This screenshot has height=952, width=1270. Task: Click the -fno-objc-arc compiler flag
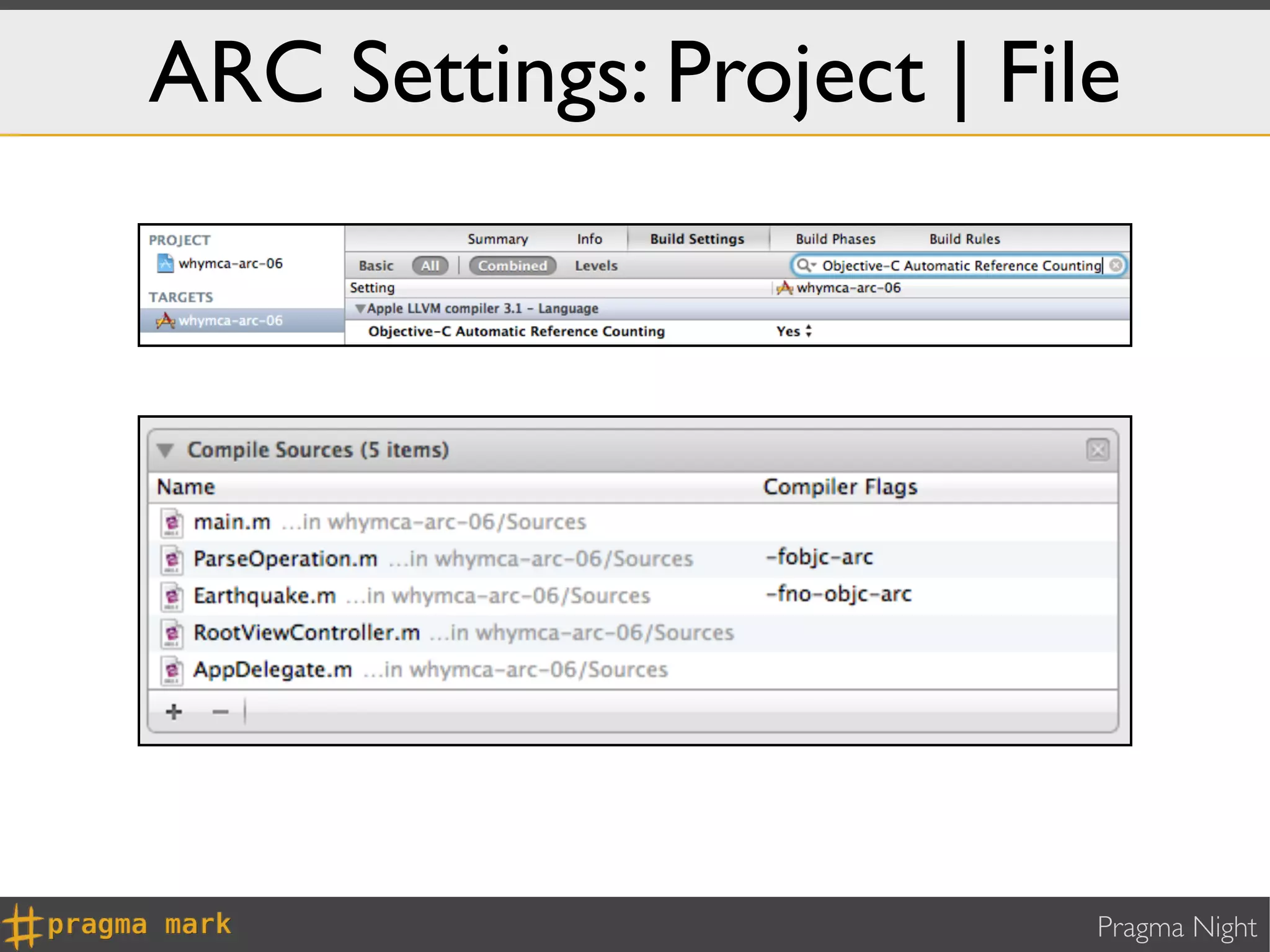click(x=838, y=594)
